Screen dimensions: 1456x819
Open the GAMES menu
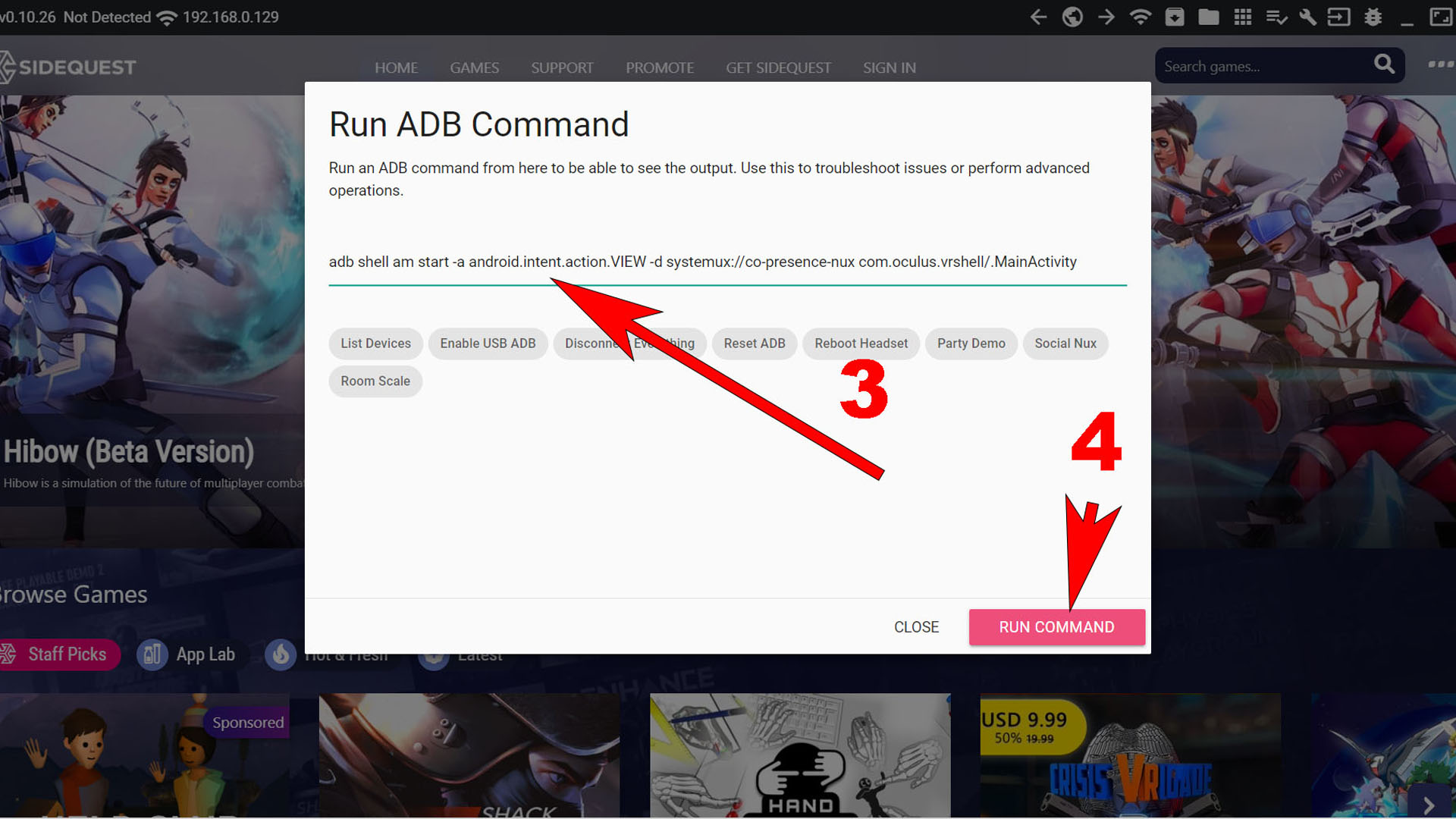[474, 67]
